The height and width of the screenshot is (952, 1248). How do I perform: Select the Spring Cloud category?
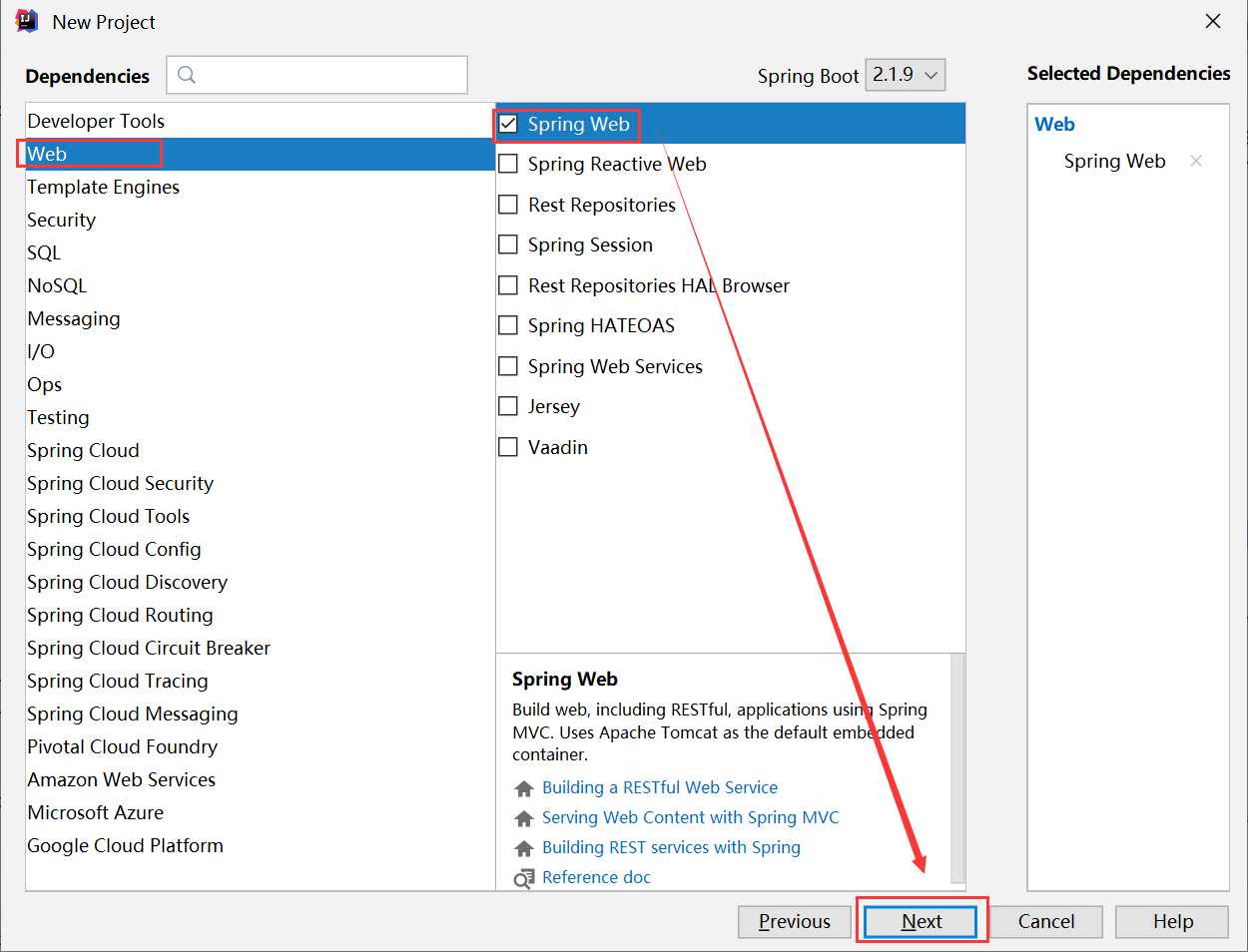261,450
